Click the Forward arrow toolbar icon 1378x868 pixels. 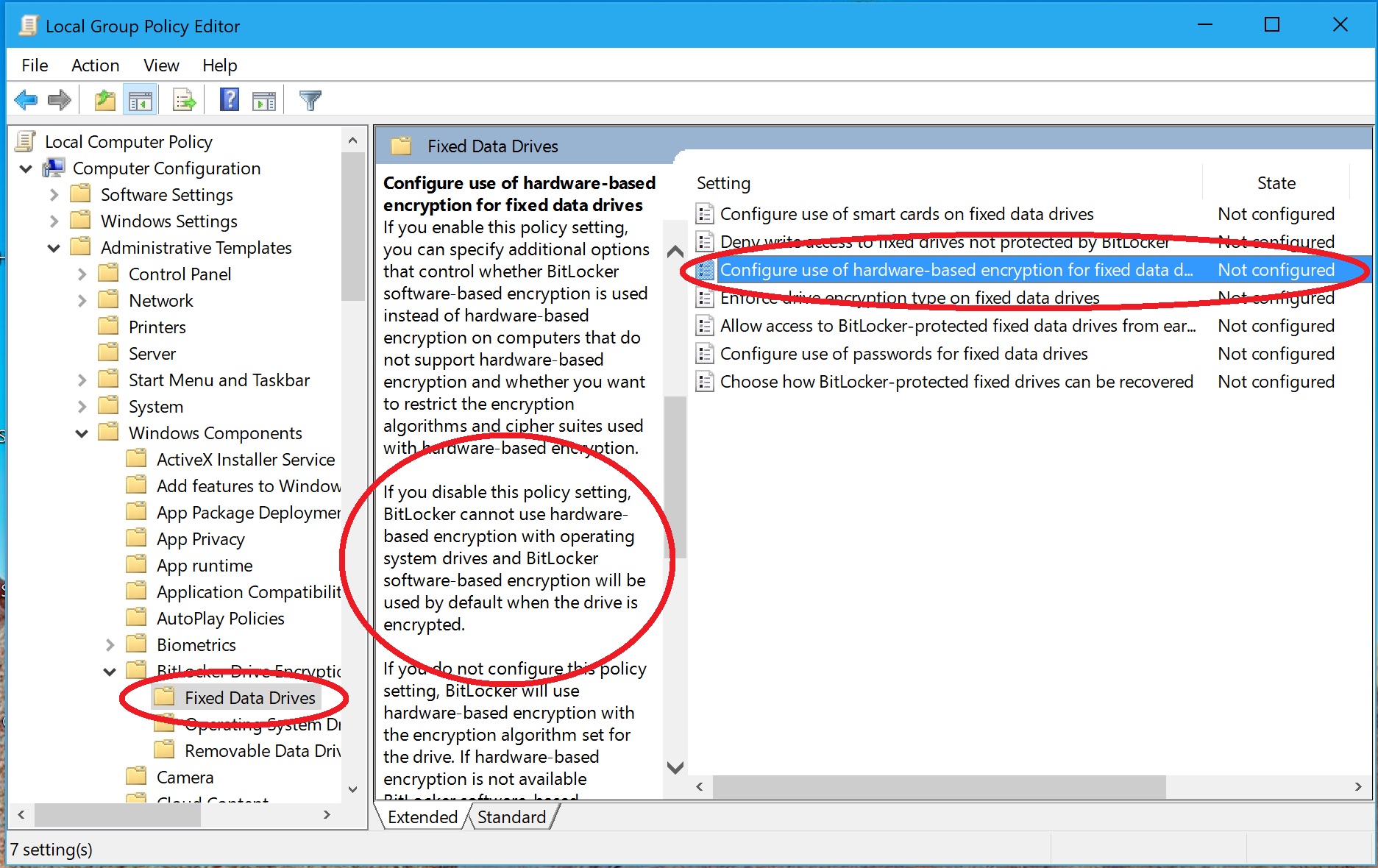click(x=59, y=100)
